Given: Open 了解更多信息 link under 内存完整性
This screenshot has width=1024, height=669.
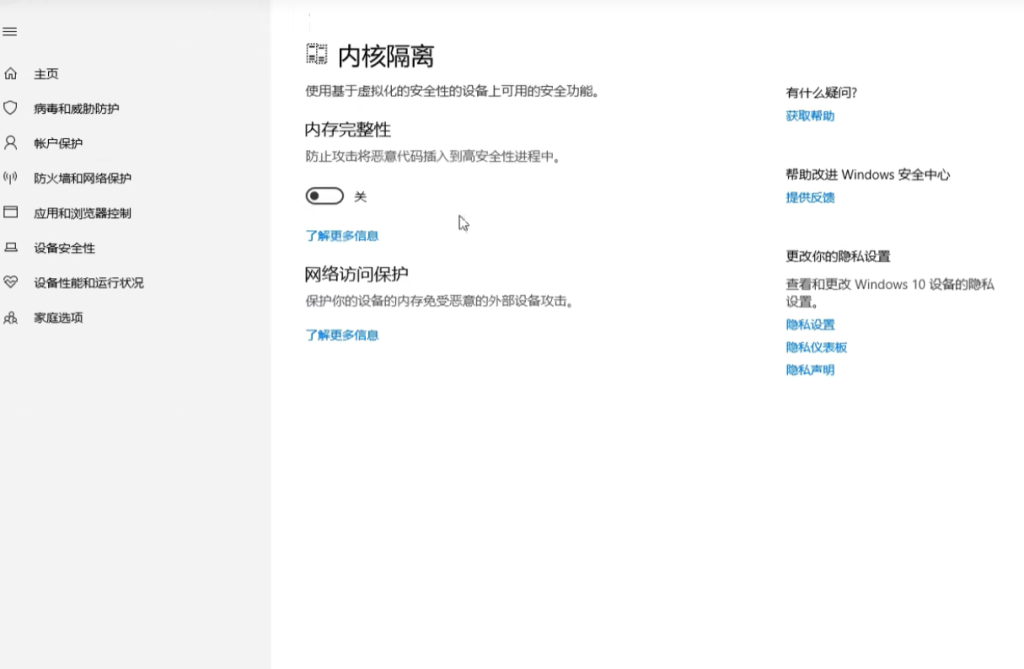Looking at the screenshot, I should [x=342, y=236].
